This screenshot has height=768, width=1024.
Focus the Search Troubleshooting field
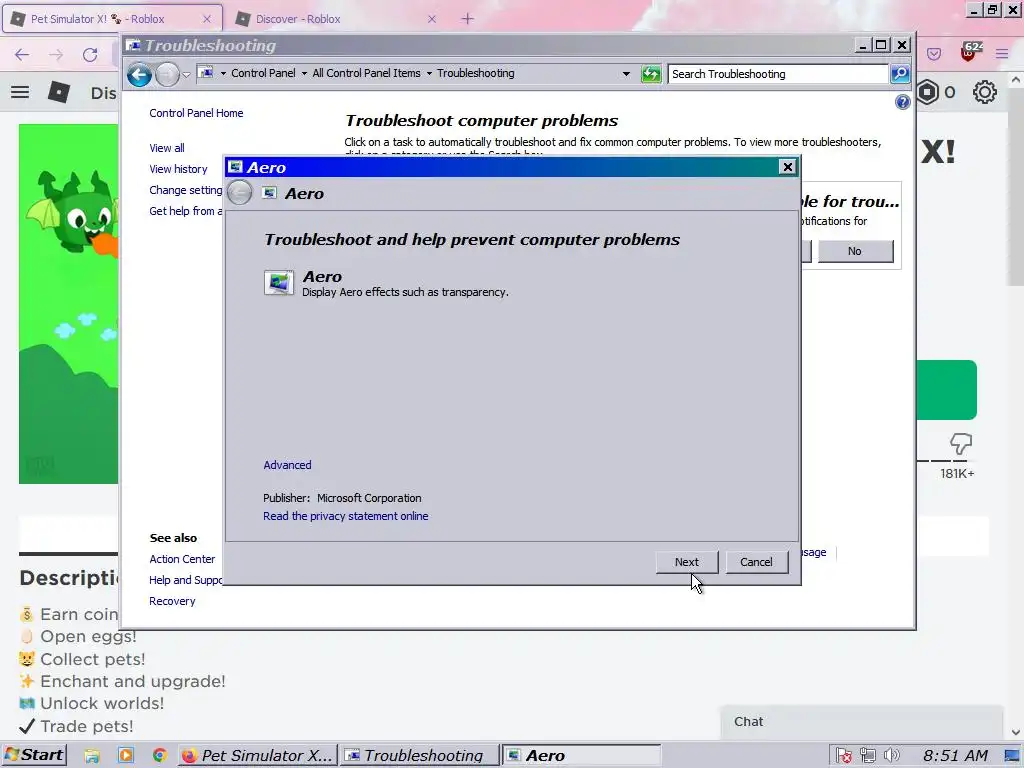(777, 74)
